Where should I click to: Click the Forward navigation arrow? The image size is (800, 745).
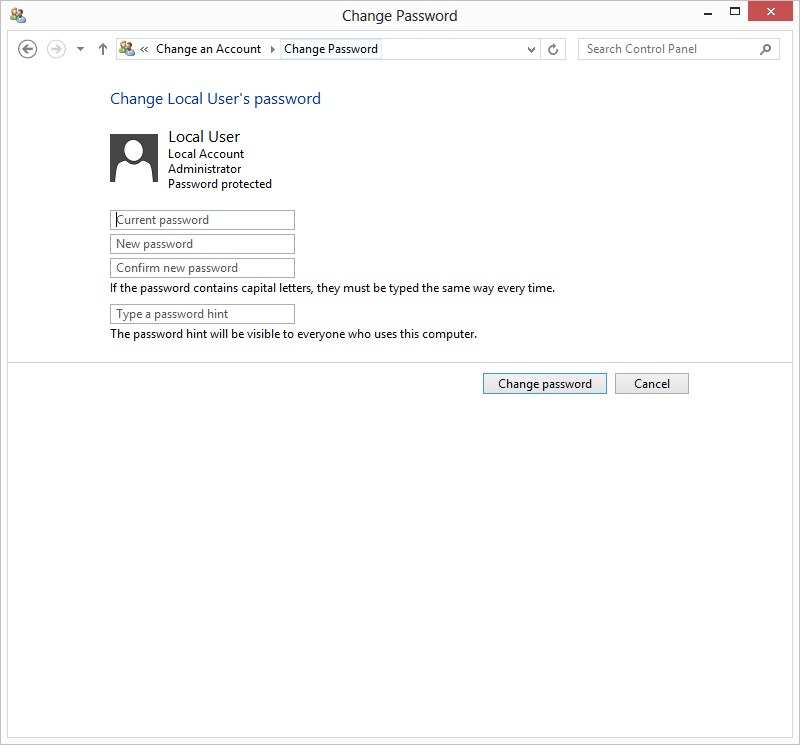pos(57,49)
